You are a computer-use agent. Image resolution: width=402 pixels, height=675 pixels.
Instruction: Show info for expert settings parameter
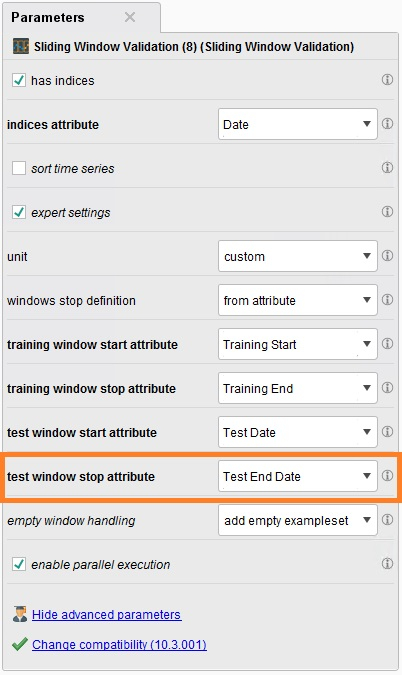click(387, 211)
